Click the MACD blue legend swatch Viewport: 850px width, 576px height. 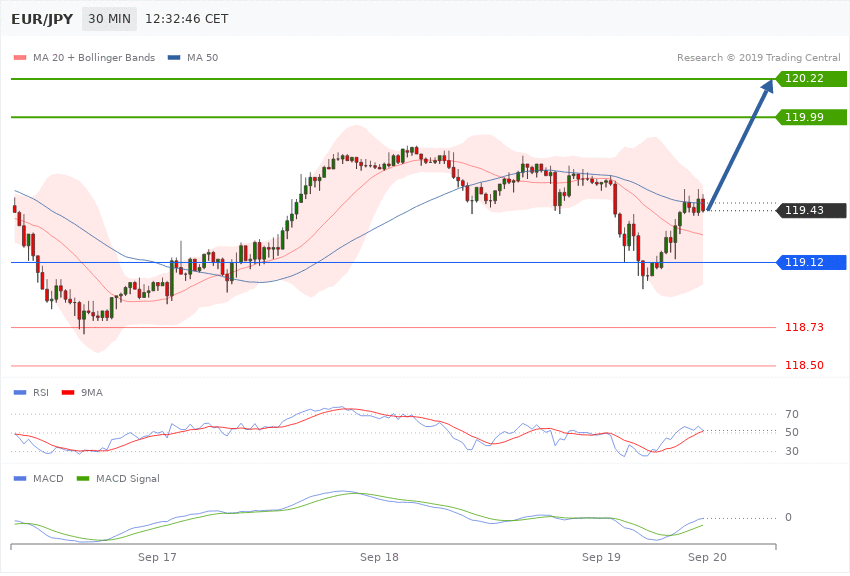point(20,478)
